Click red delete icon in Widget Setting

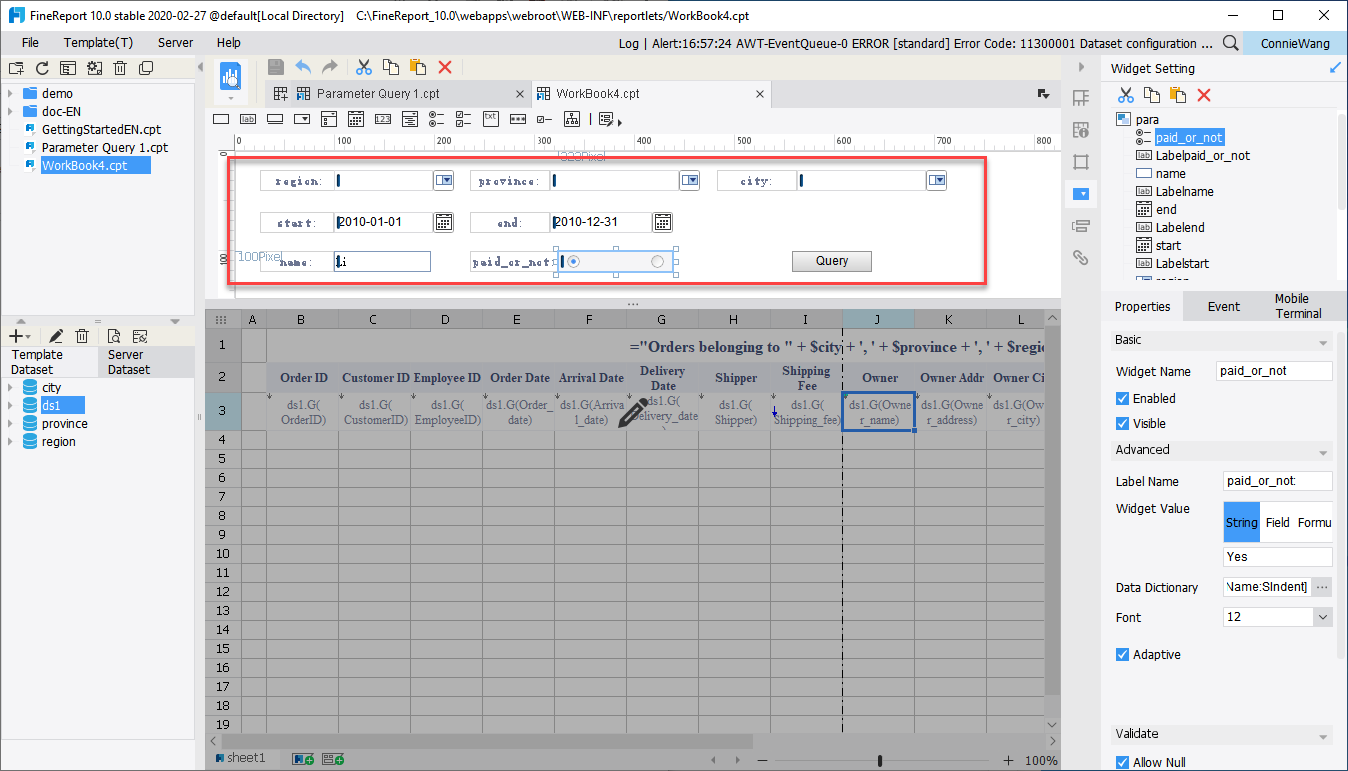tap(1204, 95)
